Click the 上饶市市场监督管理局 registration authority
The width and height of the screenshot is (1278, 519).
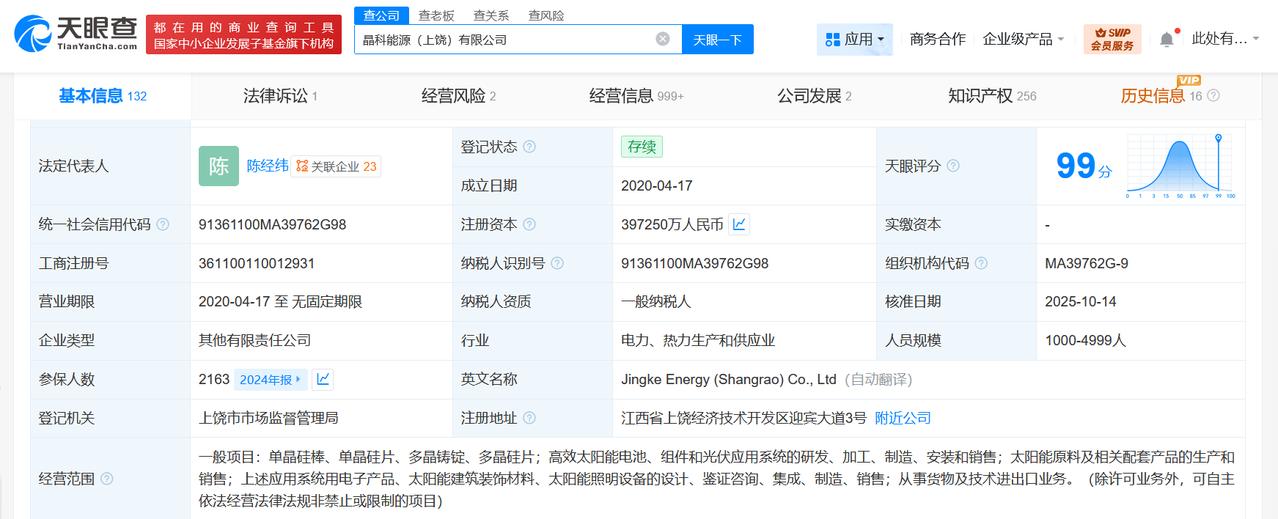(x=269, y=418)
